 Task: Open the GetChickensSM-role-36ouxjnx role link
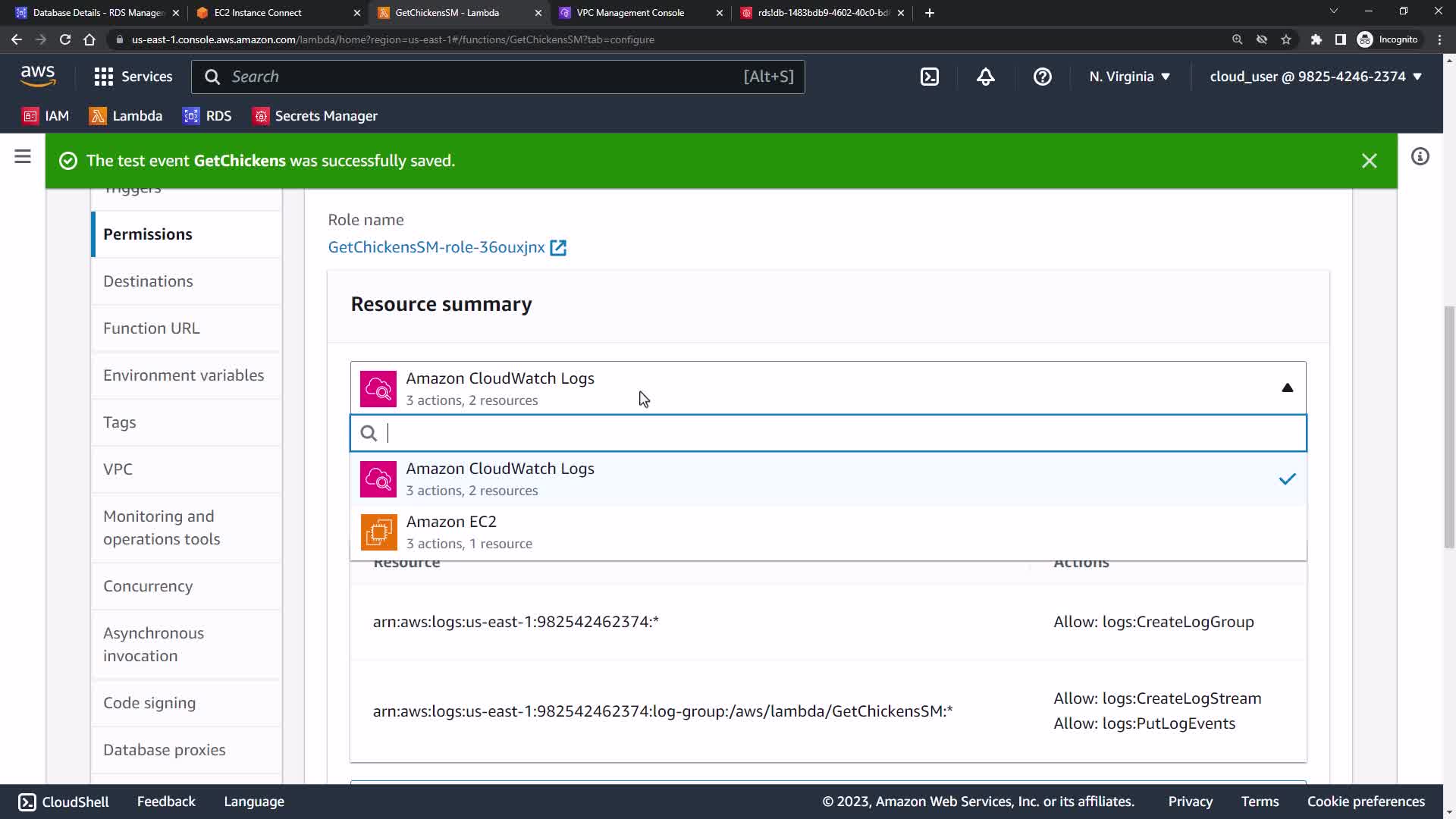(x=436, y=247)
